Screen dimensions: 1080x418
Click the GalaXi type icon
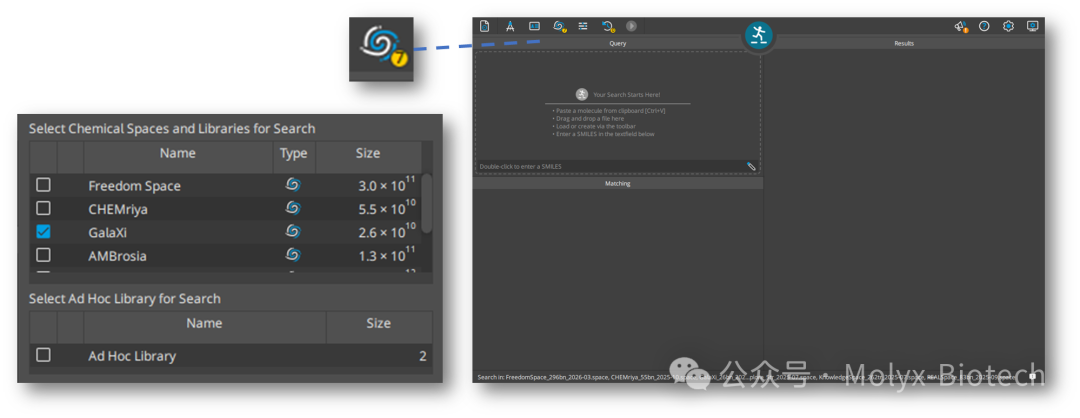293,231
